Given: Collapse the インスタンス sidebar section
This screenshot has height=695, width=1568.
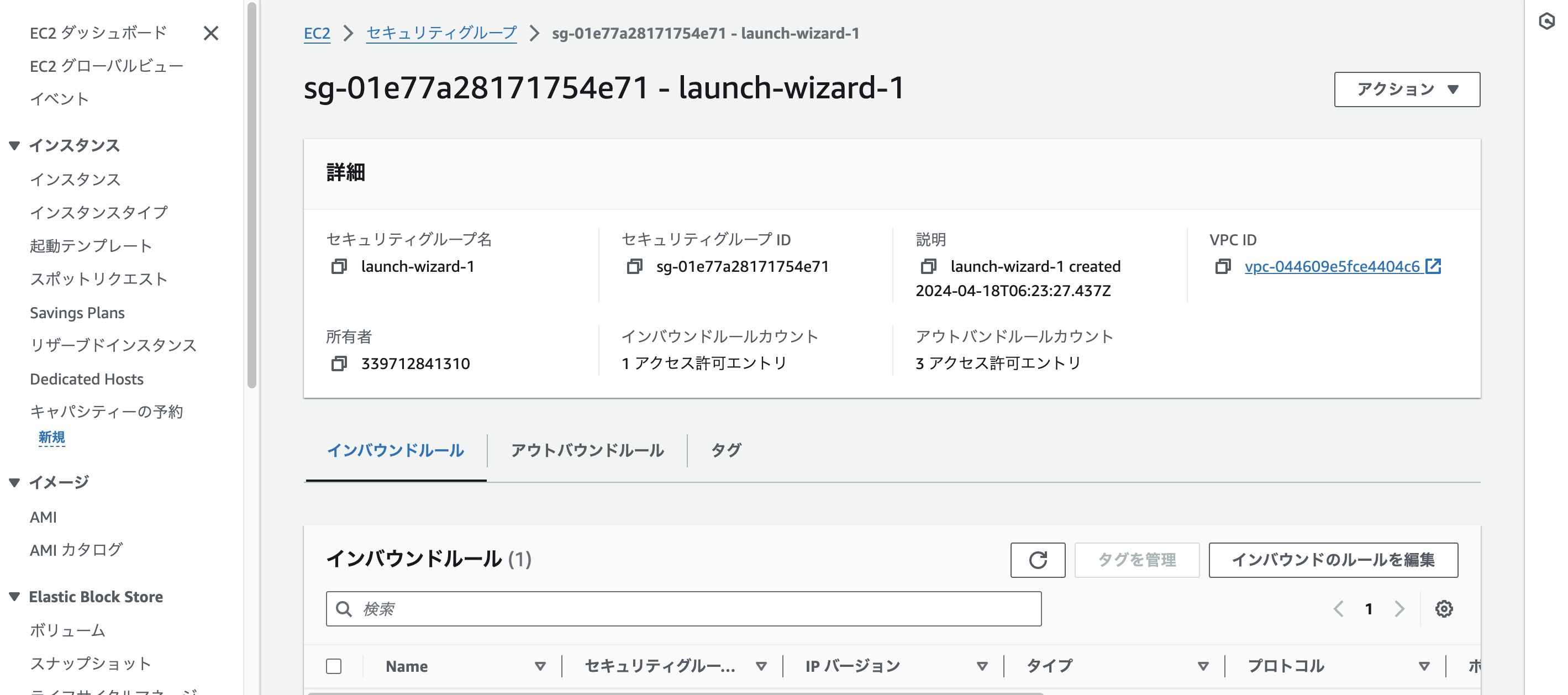Looking at the screenshot, I should tap(14, 145).
